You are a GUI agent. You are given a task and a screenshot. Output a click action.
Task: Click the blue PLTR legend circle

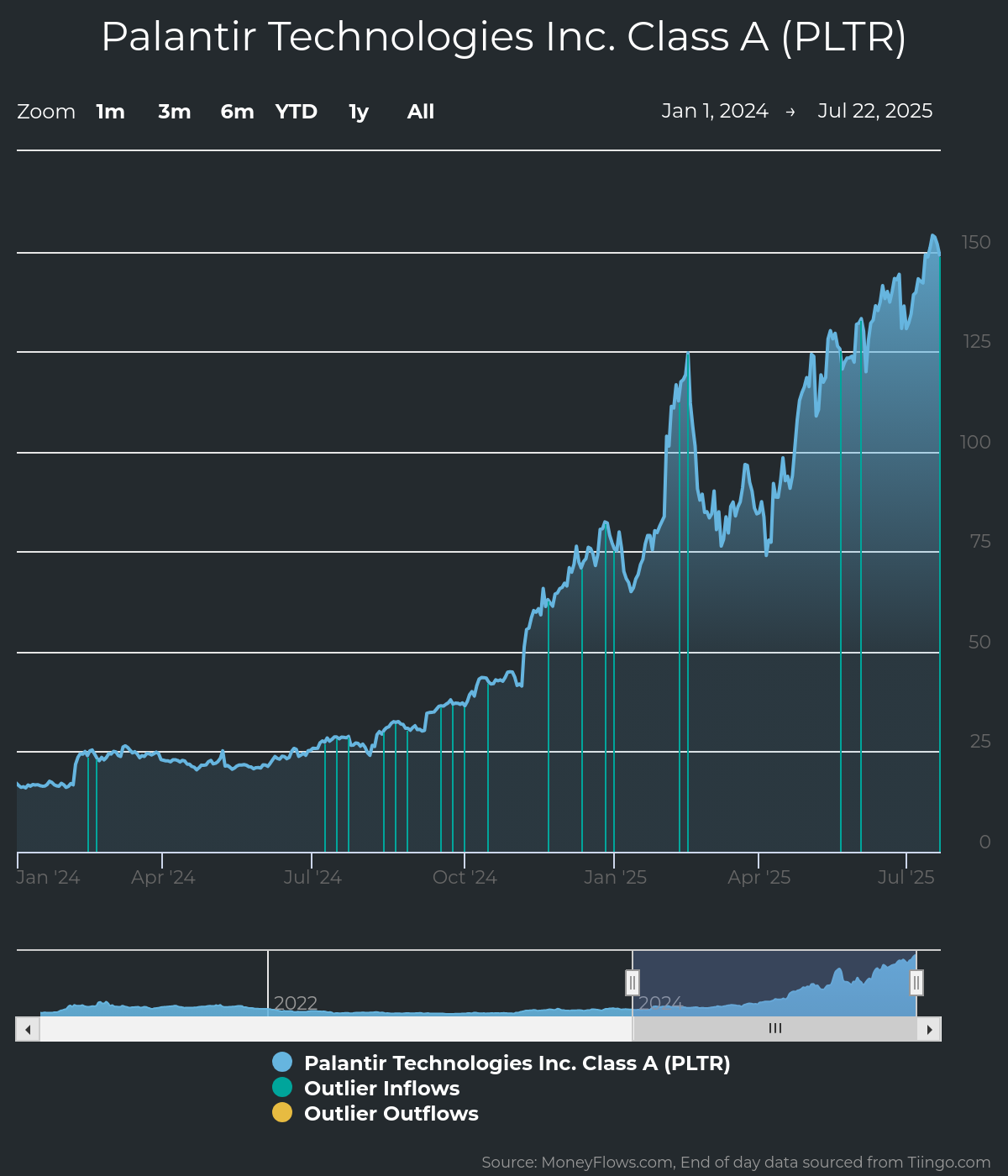click(282, 1063)
